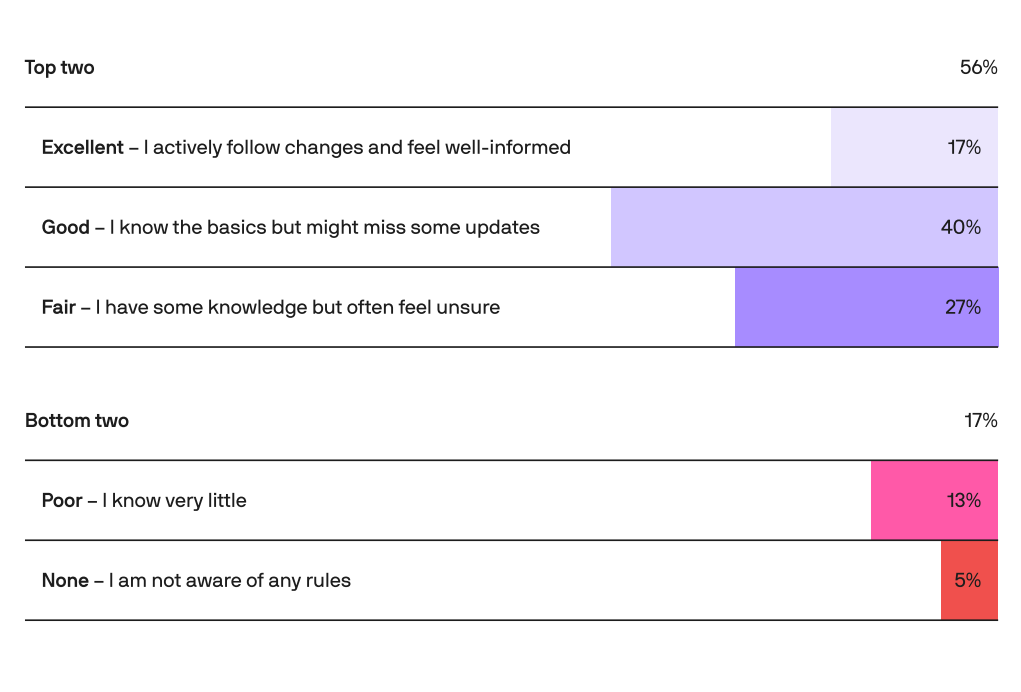Click the 27% value in Fair row
The height and width of the screenshot is (692, 1021).
point(963,308)
